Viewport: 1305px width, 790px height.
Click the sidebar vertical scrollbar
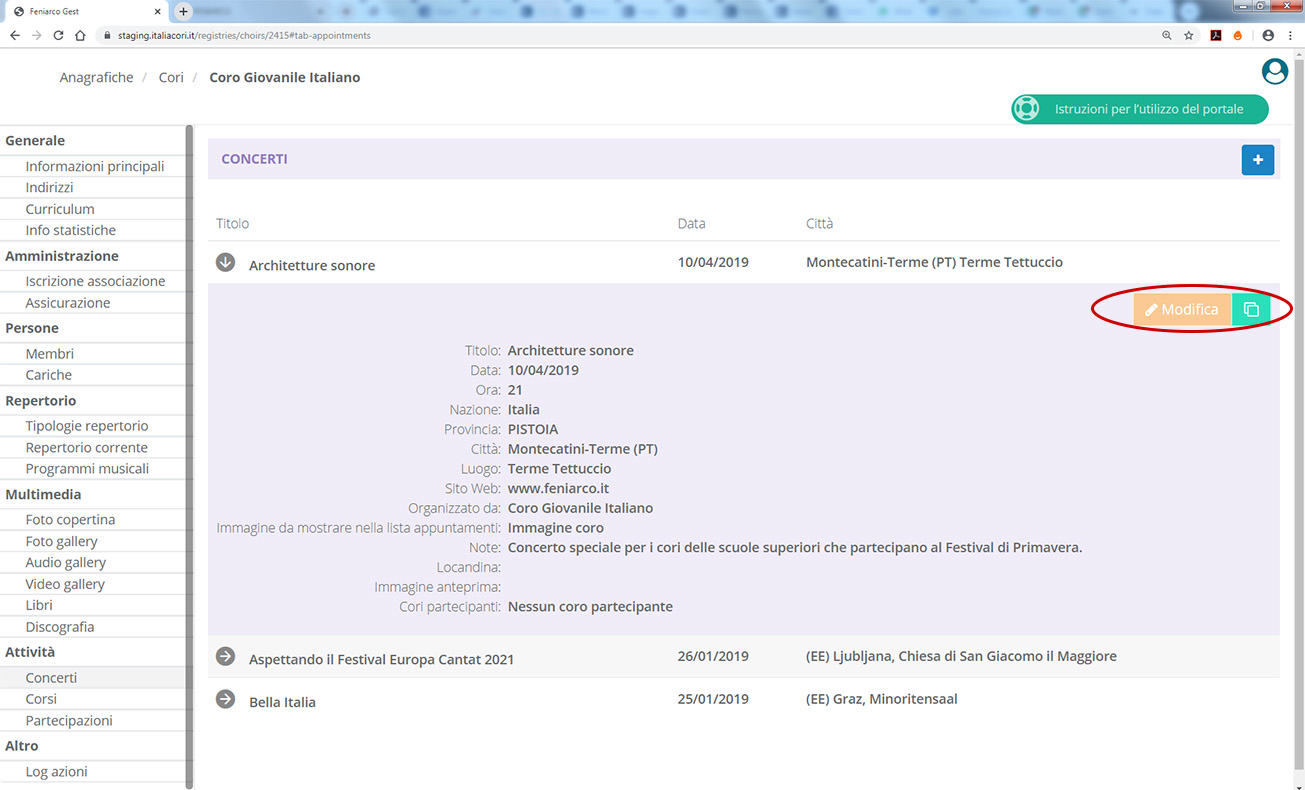click(x=189, y=450)
